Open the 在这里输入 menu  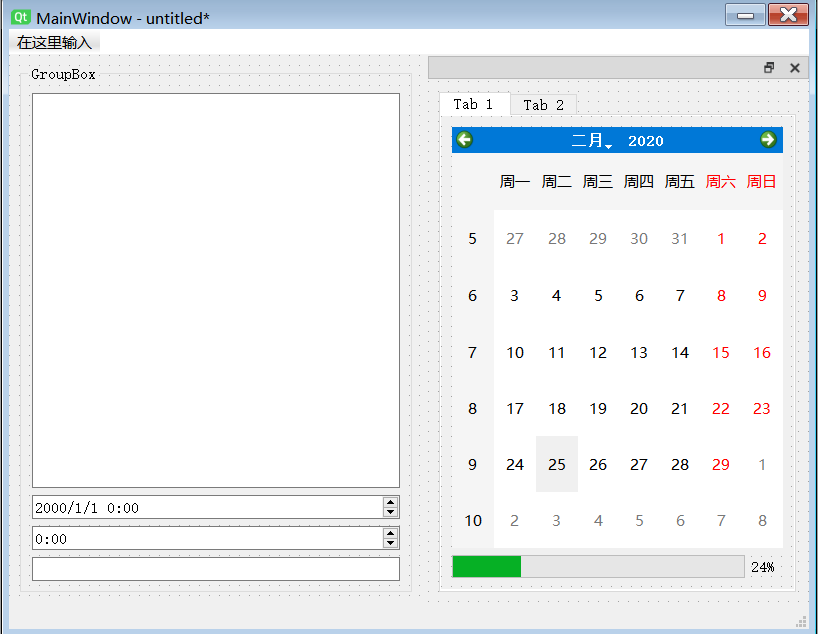[53, 42]
